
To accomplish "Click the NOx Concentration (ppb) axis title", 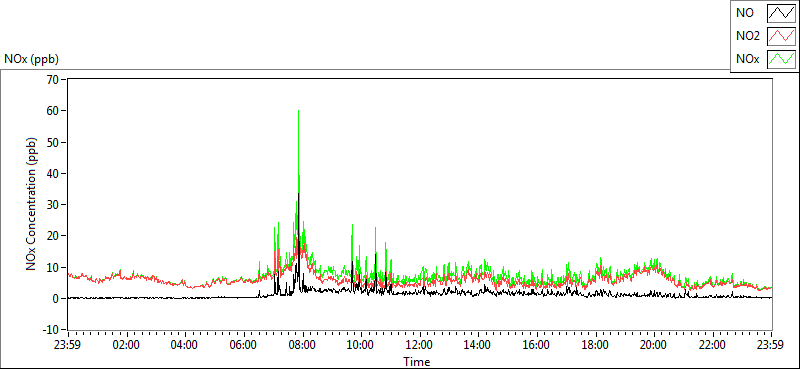I will pyautogui.click(x=31, y=203).
